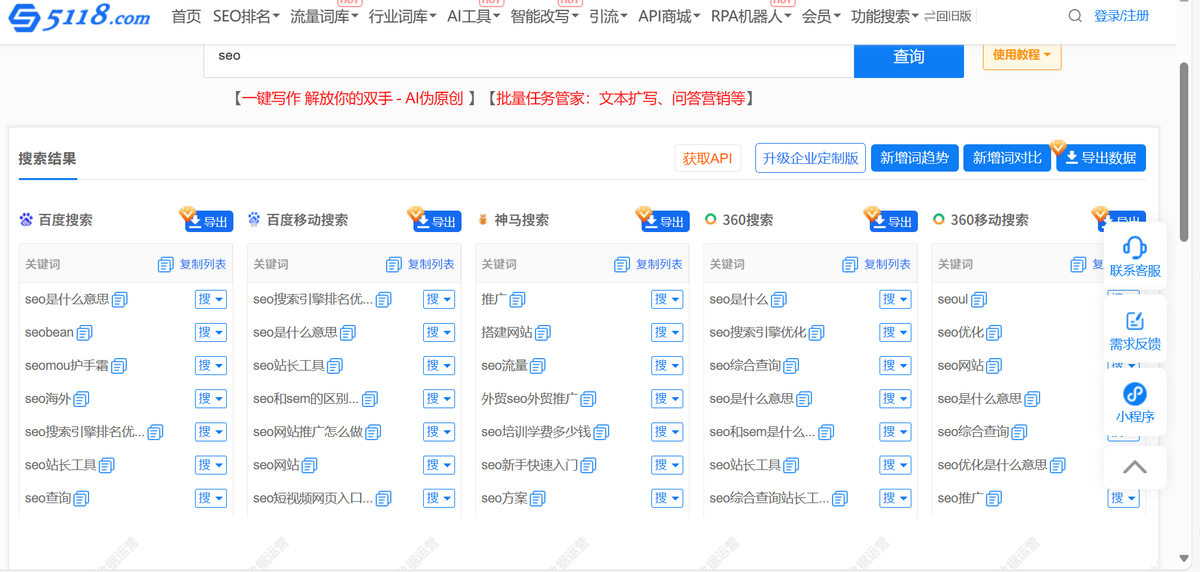
Task: Click the 获取API button
Action: [708, 158]
